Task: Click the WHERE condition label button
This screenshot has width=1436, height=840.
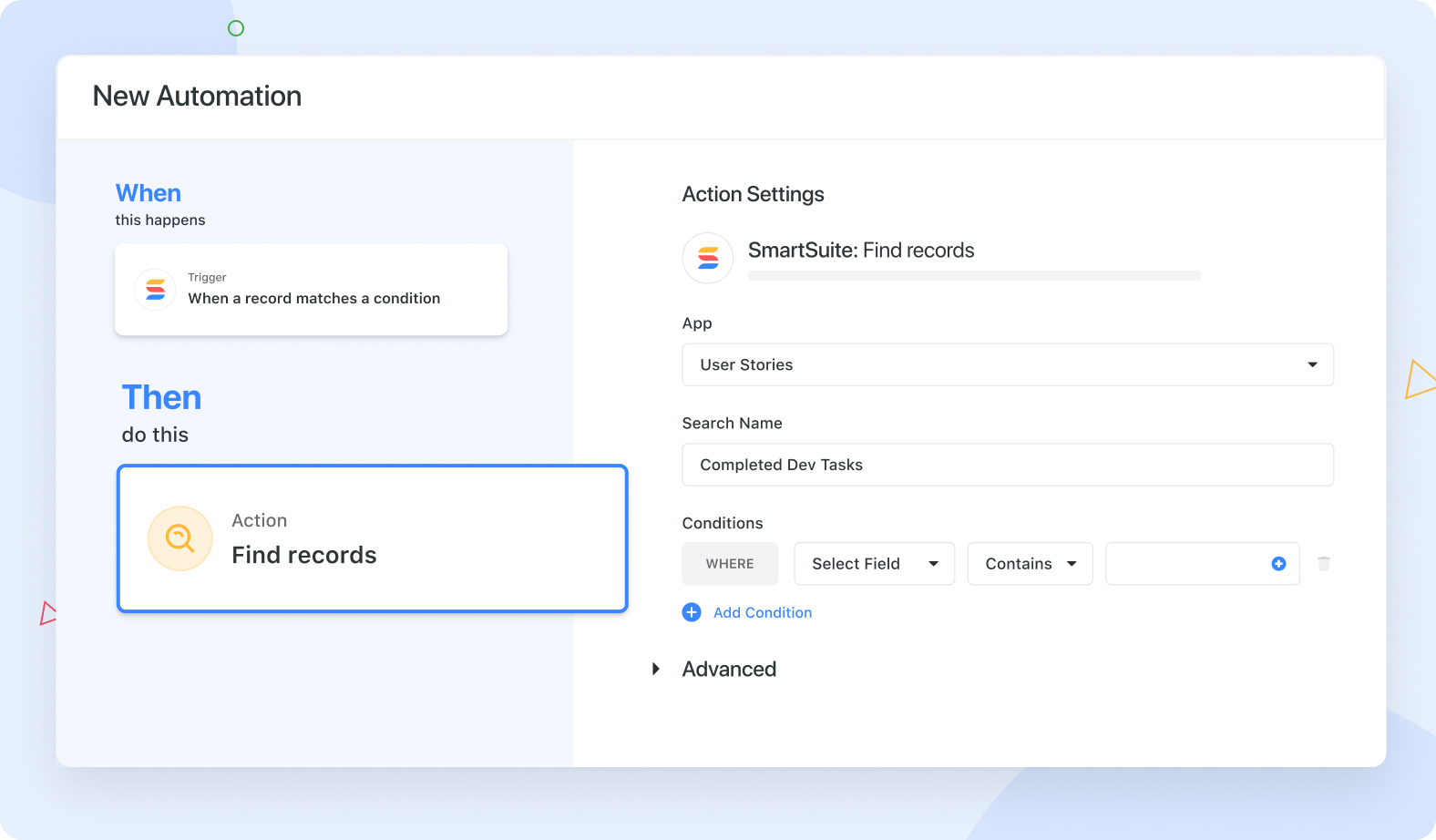Action: pyautogui.click(x=730, y=564)
